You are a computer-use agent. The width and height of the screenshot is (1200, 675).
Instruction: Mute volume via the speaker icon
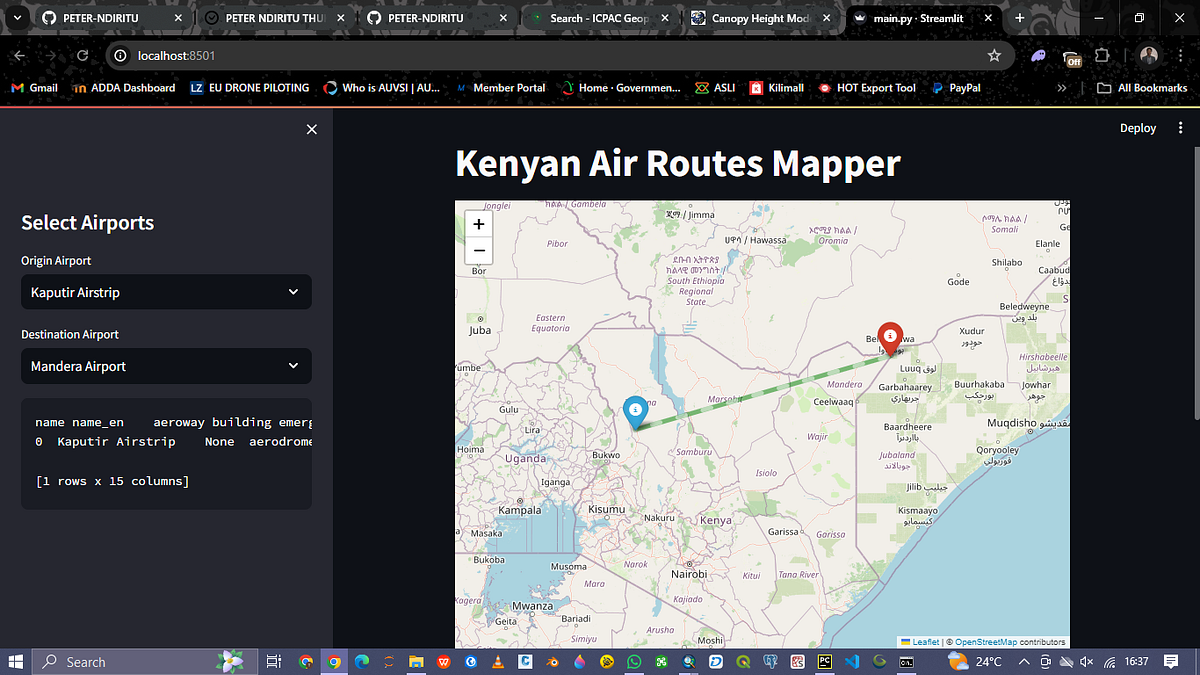tap(1086, 661)
